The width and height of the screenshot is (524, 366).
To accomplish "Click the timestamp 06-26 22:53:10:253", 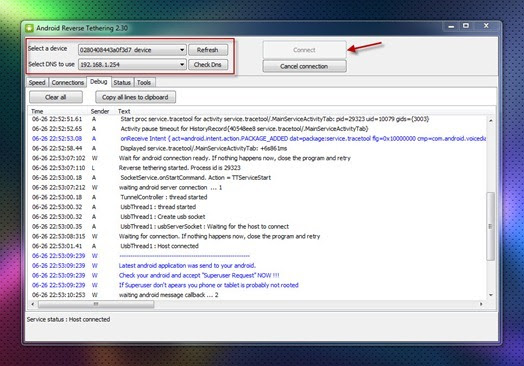I will tap(58, 295).
